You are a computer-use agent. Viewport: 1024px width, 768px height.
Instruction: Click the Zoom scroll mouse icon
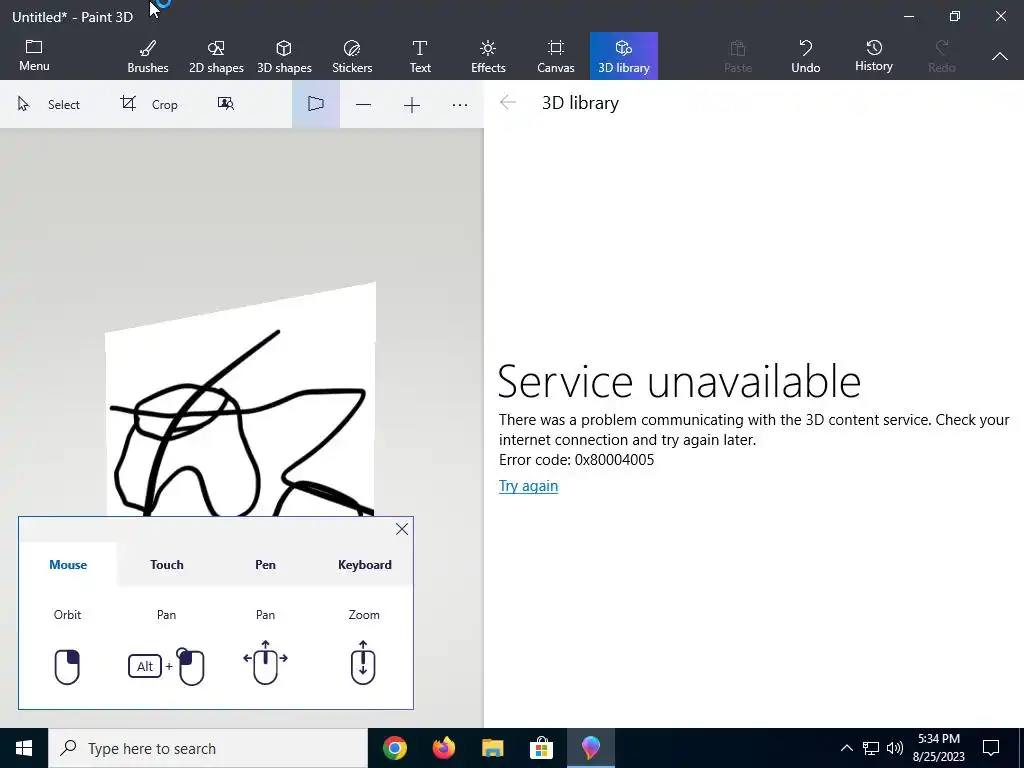(x=363, y=662)
